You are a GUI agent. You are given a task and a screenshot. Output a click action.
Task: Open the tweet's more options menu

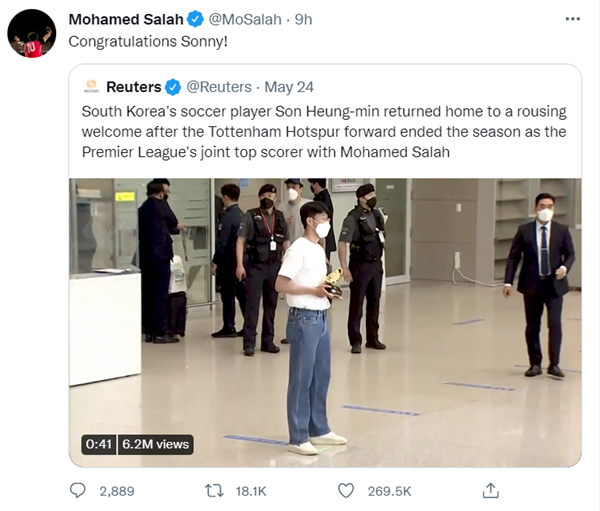pos(571,19)
